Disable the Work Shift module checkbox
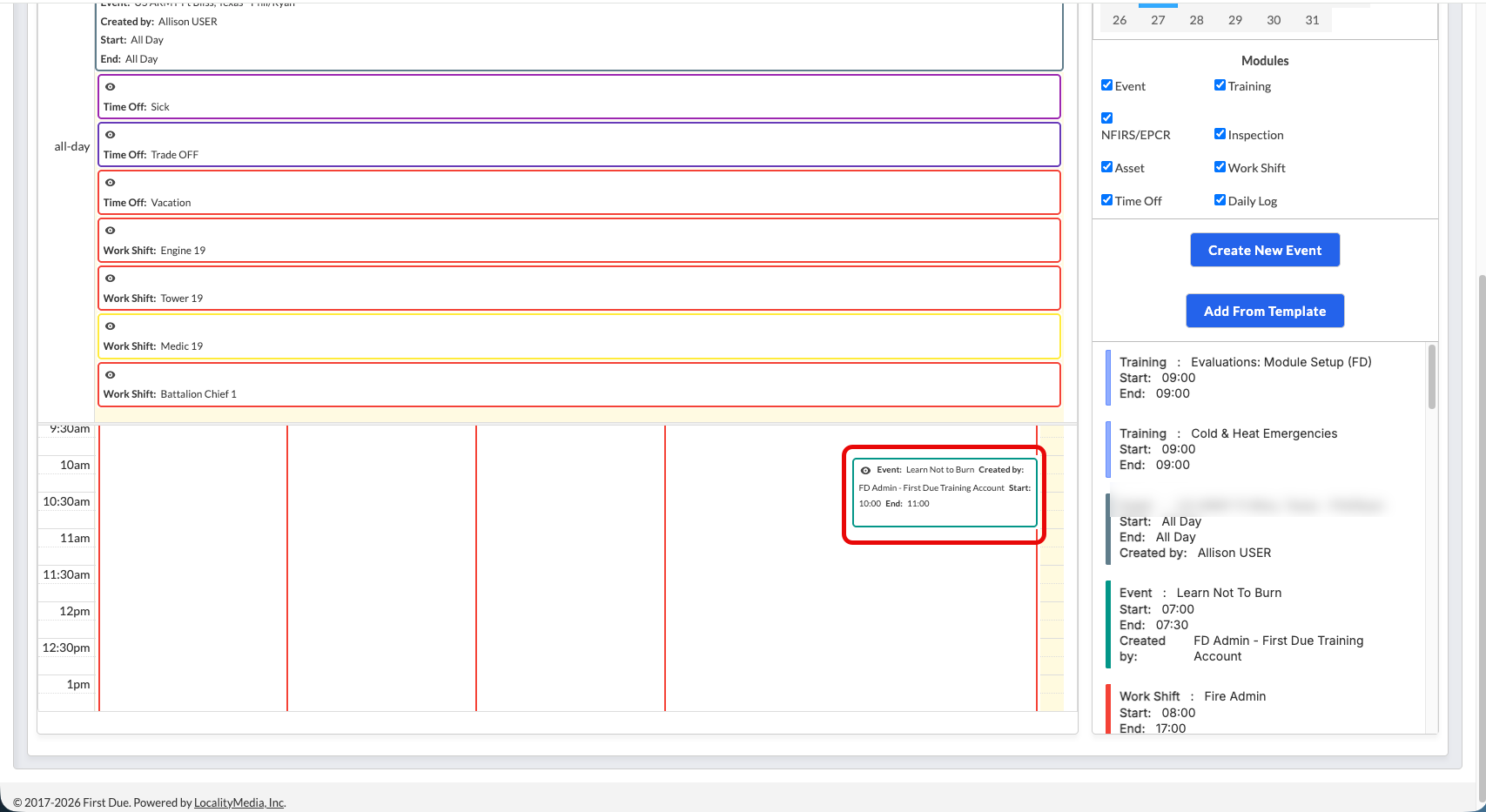1486x812 pixels. (x=1220, y=167)
